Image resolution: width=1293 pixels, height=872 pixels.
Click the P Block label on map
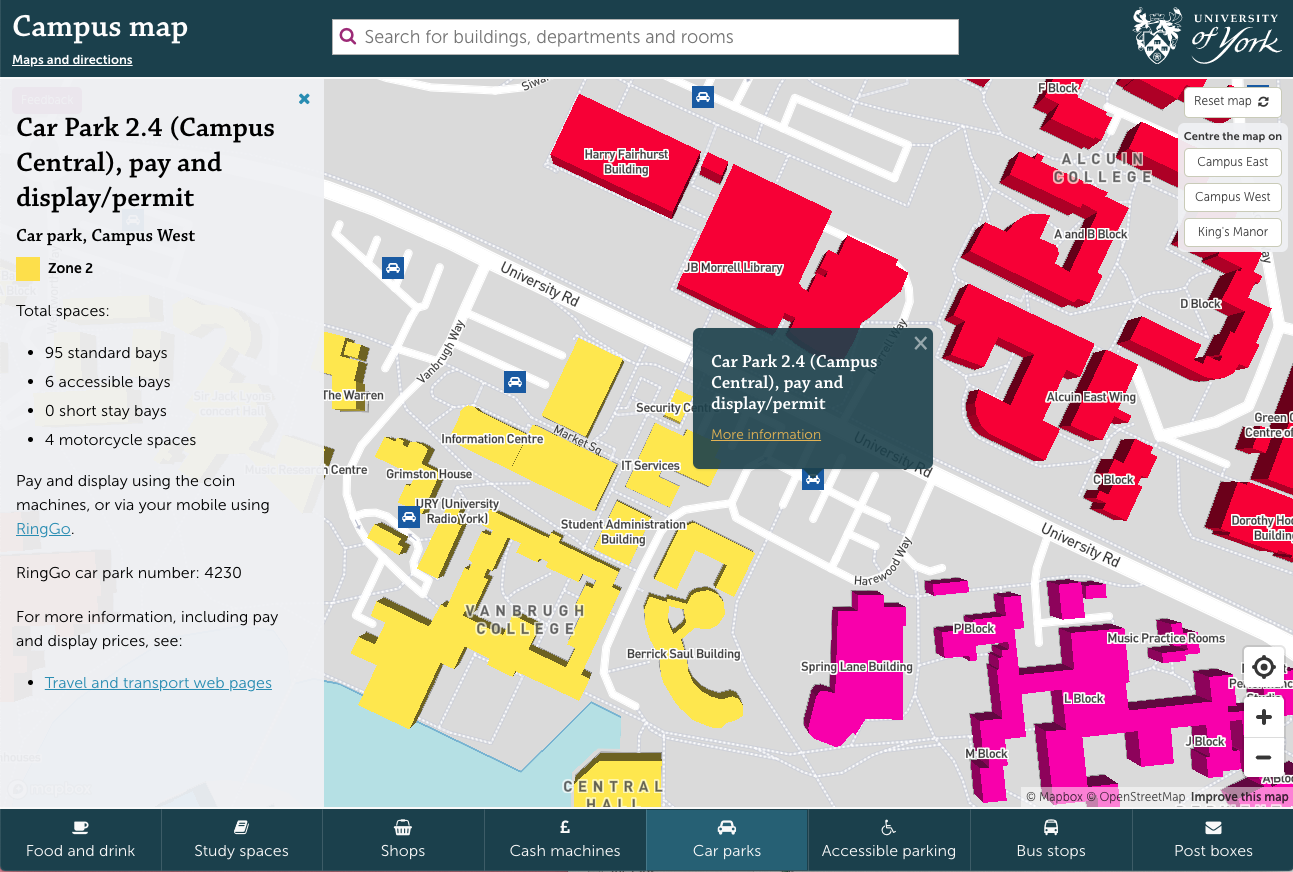(x=974, y=629)
